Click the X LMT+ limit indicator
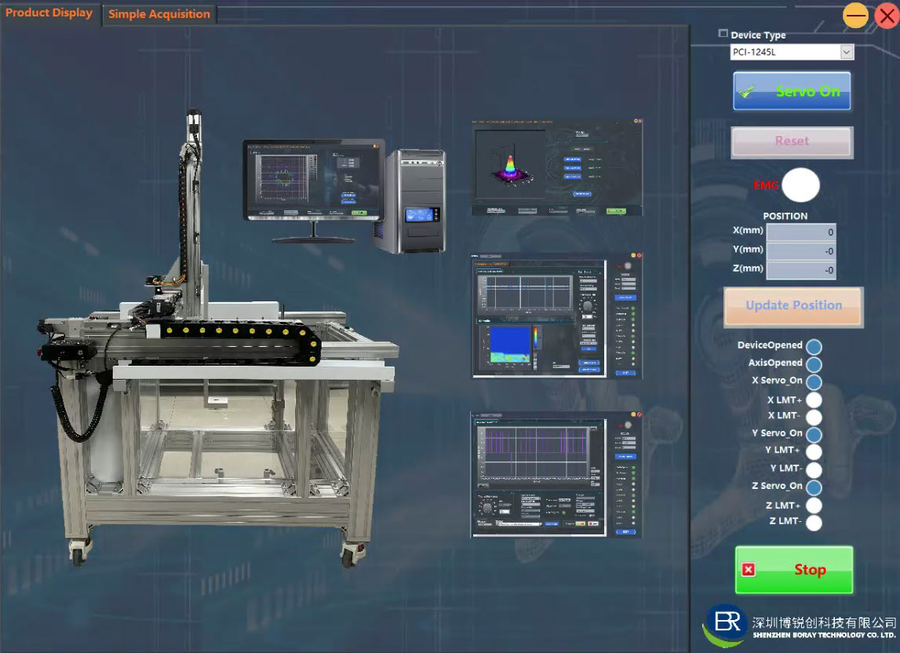This screenshot has width=900, height=653. (814, 400)
